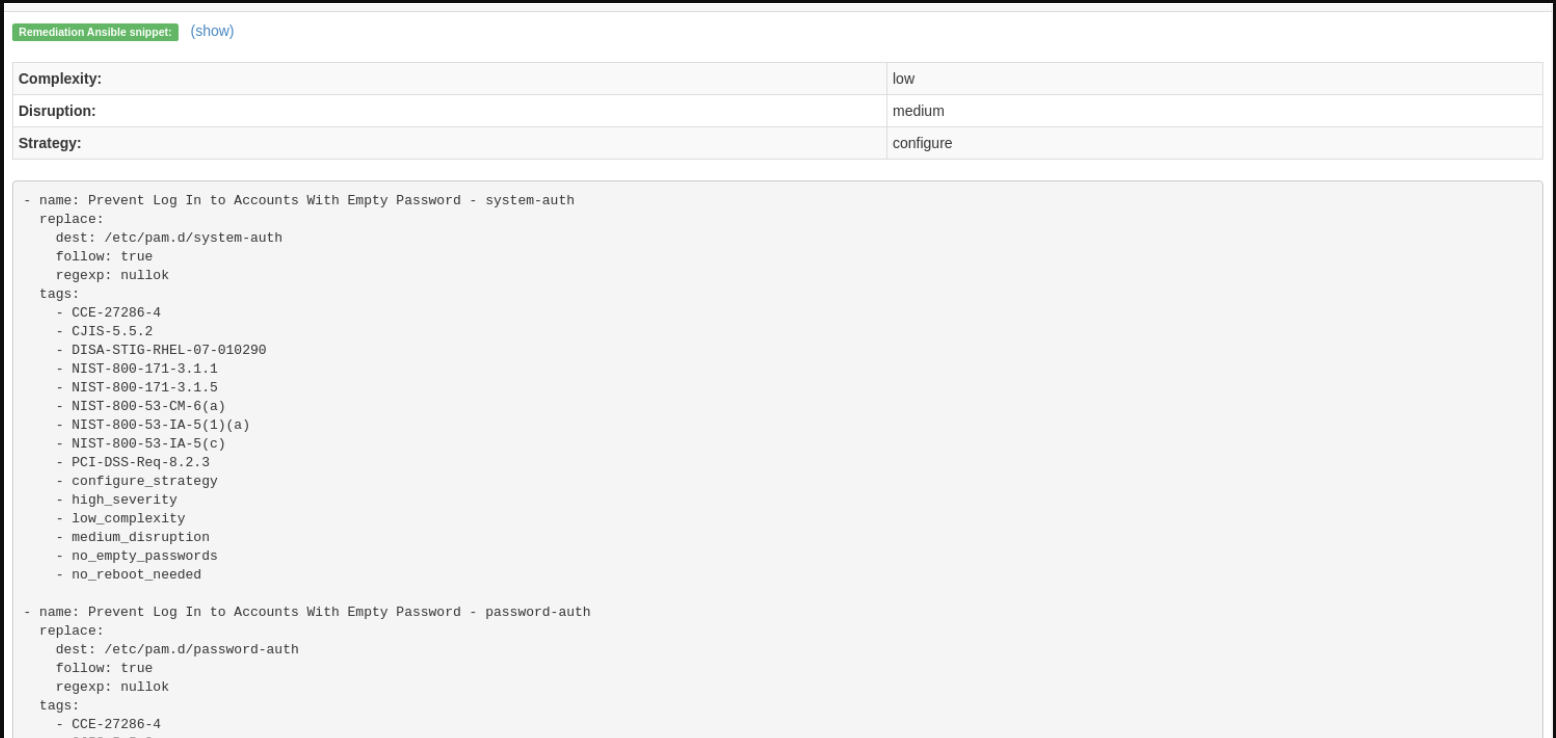
Task: Select the Disruption: row label
Action: coord(450,111)
